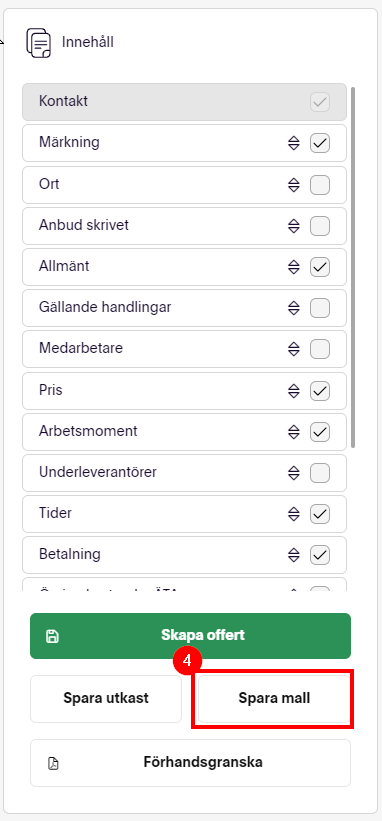Click the reorder handle on Anbud skrivet row
The height and width of the screenshot is (821, 382).
(x=294, y=226)
